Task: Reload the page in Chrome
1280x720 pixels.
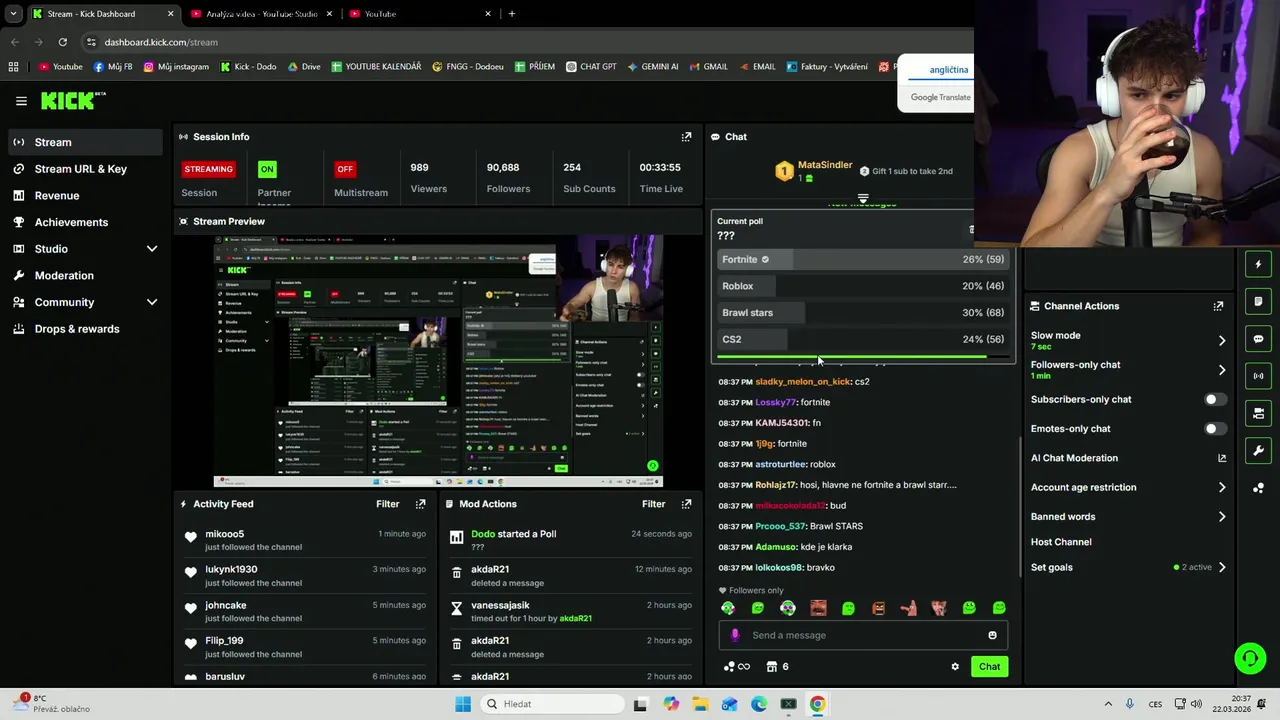Action: click(x=62, y=42)
